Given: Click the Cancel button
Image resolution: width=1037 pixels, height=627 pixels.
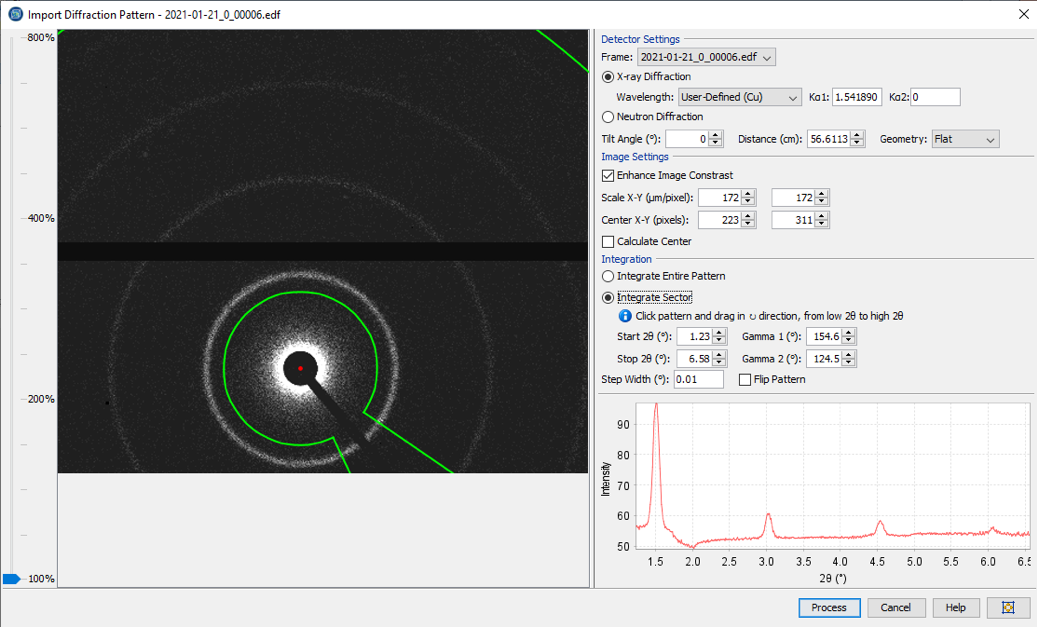Looking at the screenshot, I should 895,607.
